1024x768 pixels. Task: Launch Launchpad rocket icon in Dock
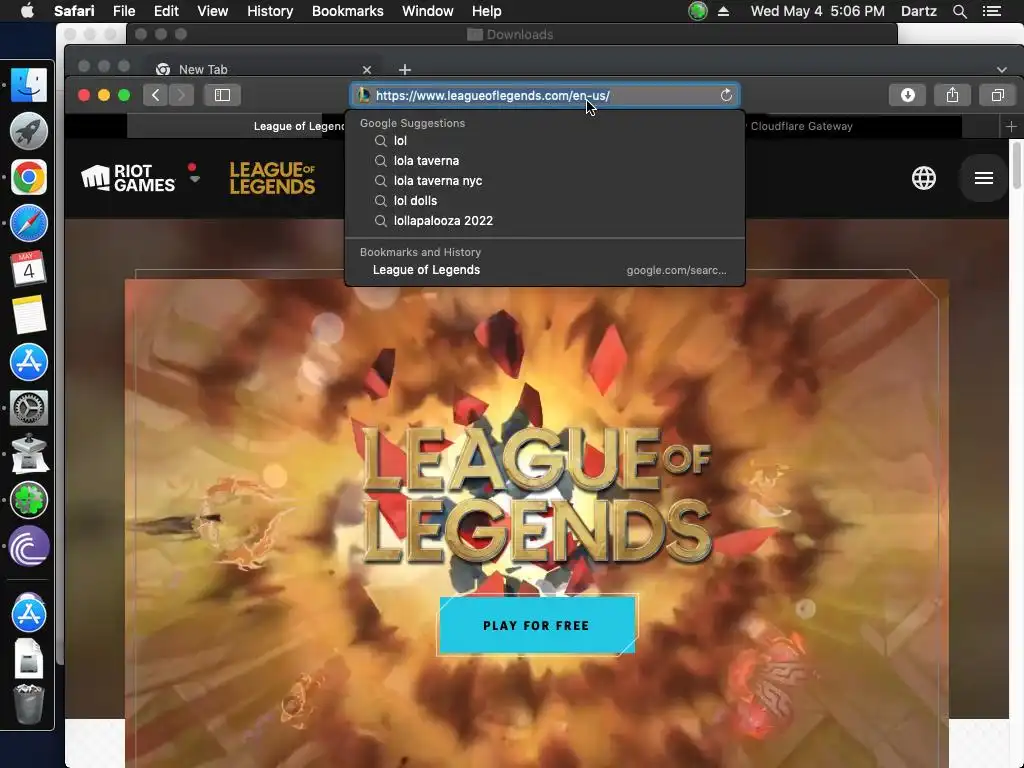[29, 131]
